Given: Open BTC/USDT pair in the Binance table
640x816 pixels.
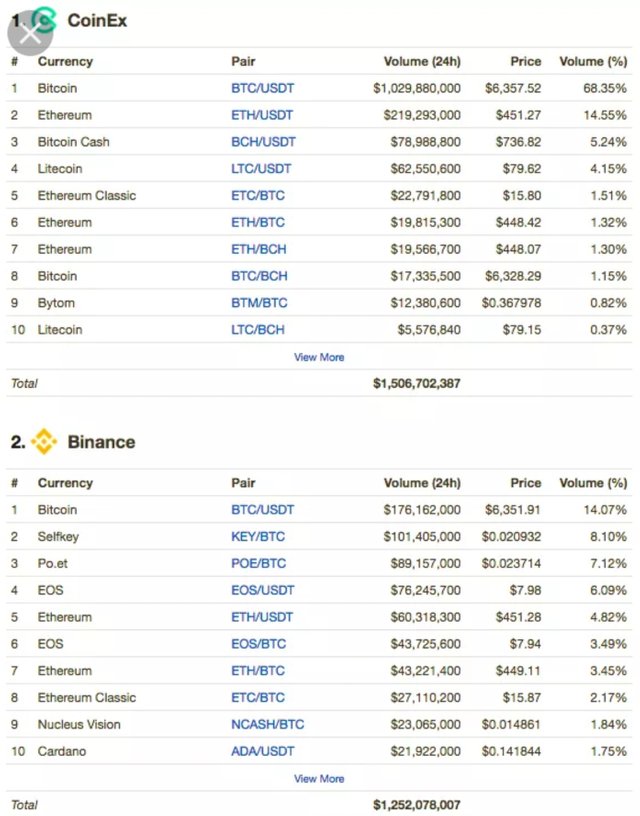Looking at the screenshot, I should tap(262, 510).
